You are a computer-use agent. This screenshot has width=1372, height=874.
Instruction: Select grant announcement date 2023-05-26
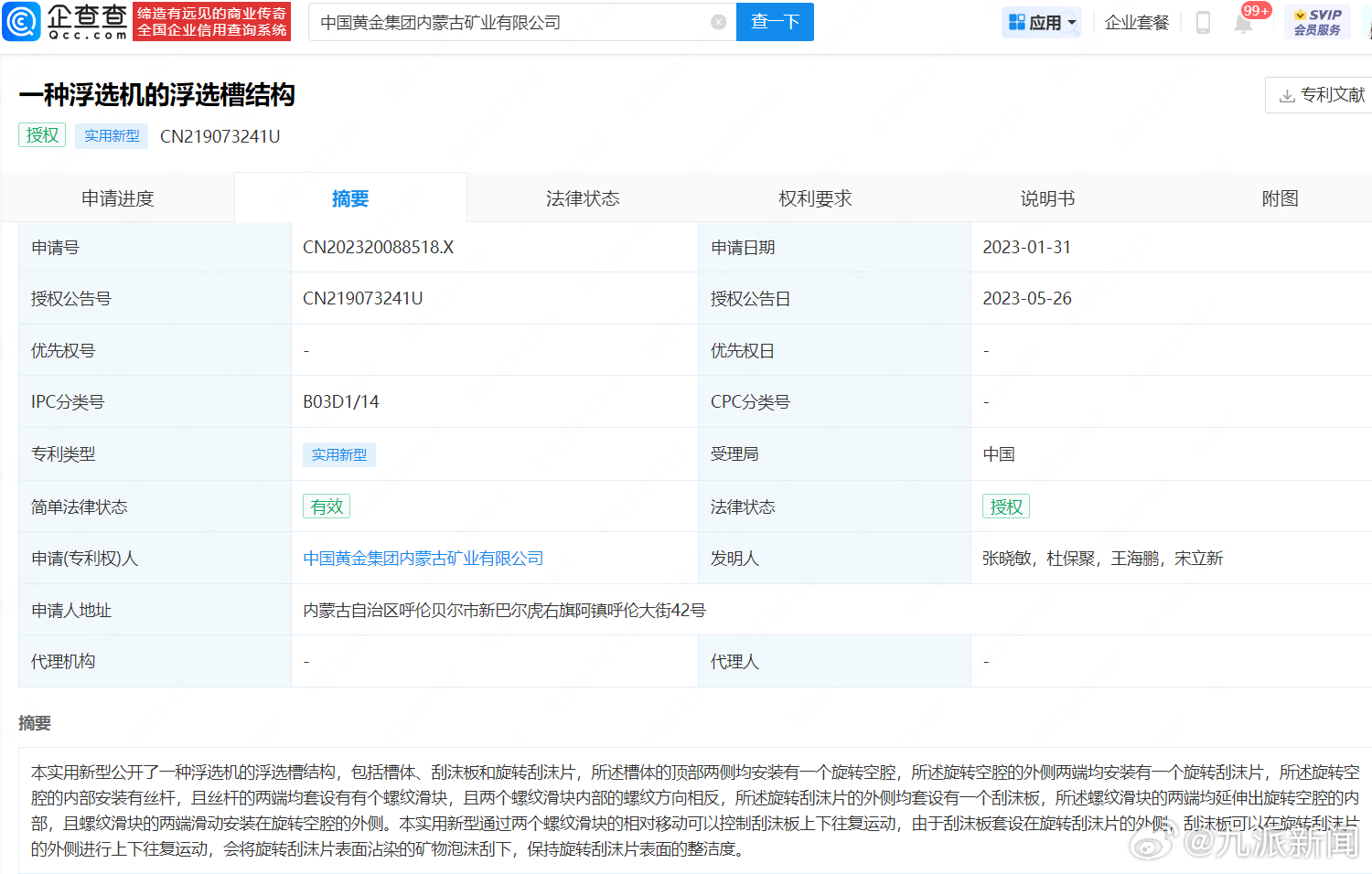pyautogui.click(x=1027, y=299)
